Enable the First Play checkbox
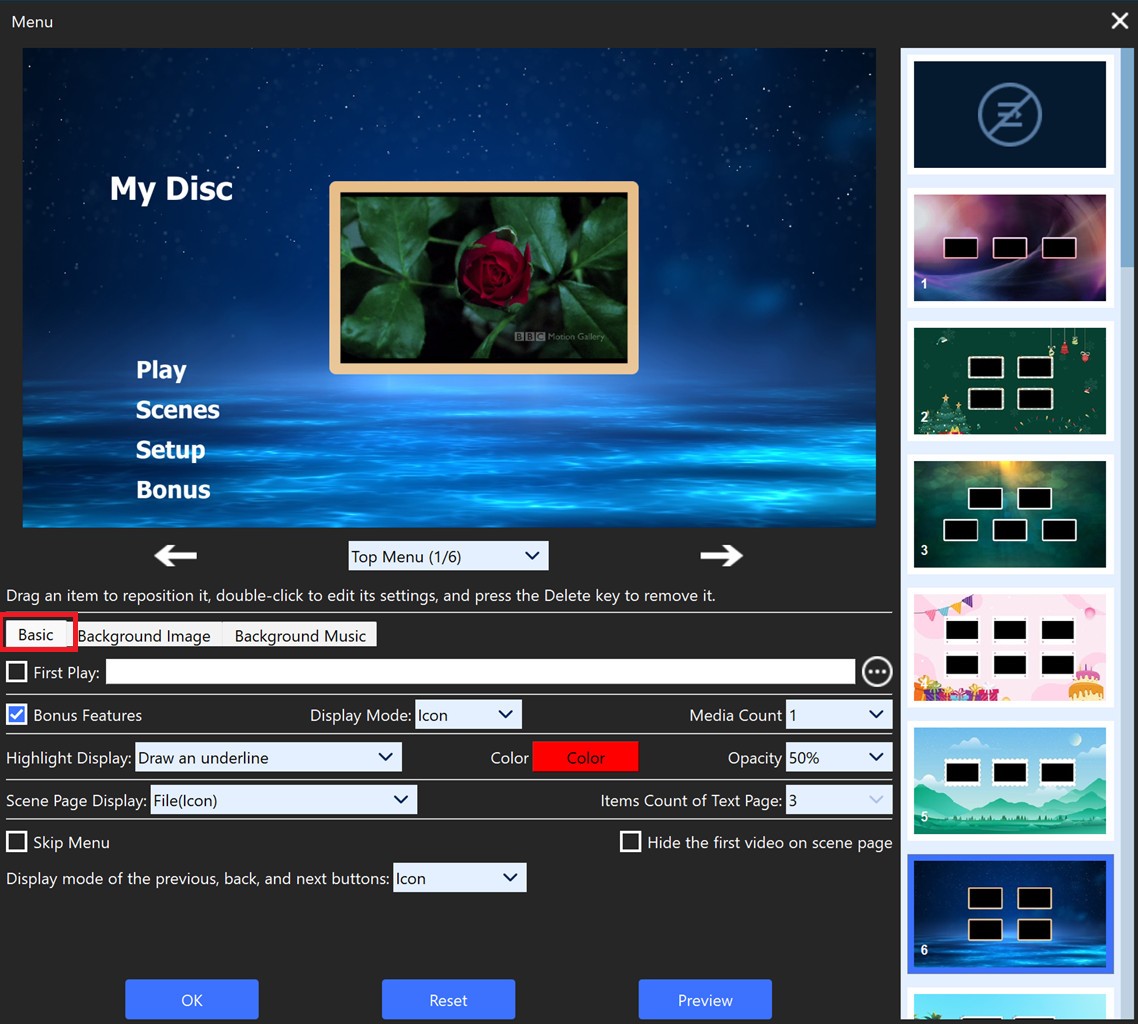This screenshot has height=1024, width=1138. [x=16, y=671]
